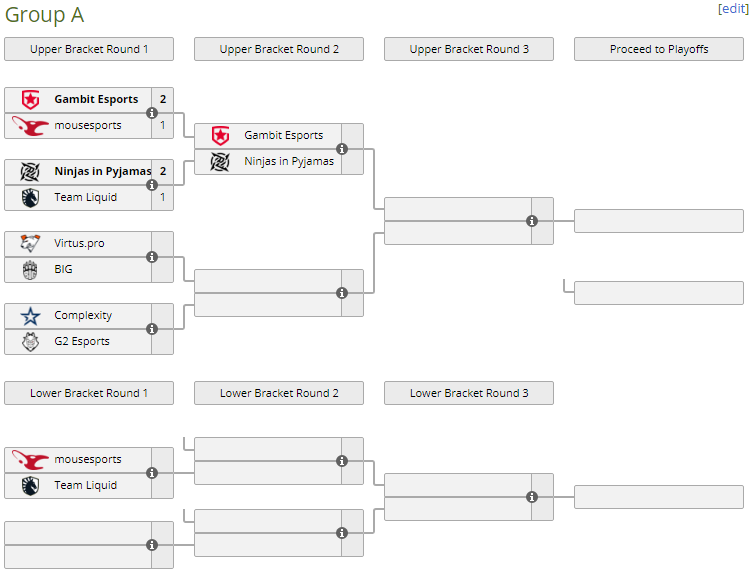Expand info for Gambit vs Ninjas in Pyjamas match
Image resolution: width=751 pixels, height=573 pixels.
pos(342,149)
